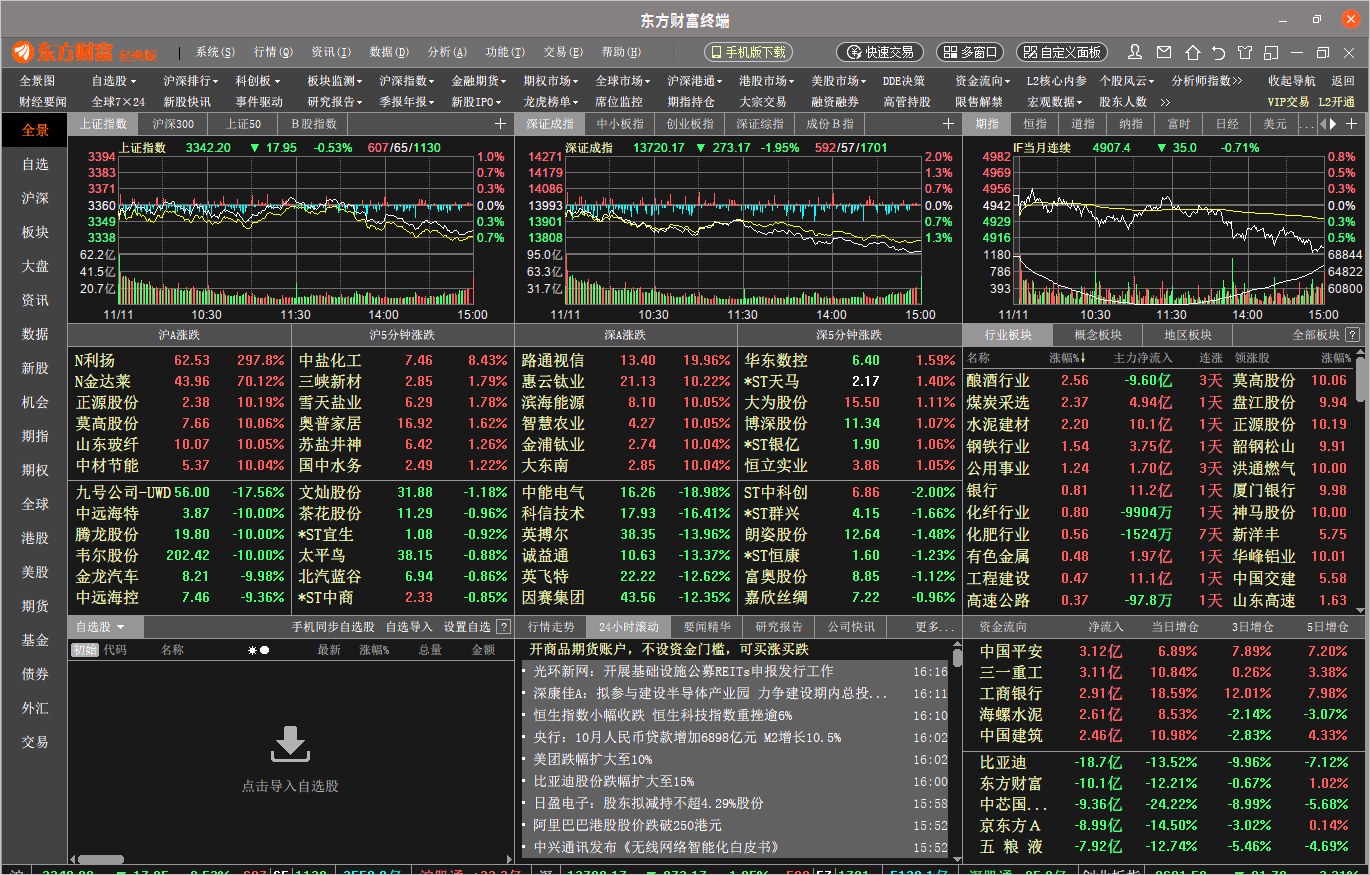The image size is (1370, 875).
Task: Click 收起导航 to collapse navigation
Action: point(1292,81)
